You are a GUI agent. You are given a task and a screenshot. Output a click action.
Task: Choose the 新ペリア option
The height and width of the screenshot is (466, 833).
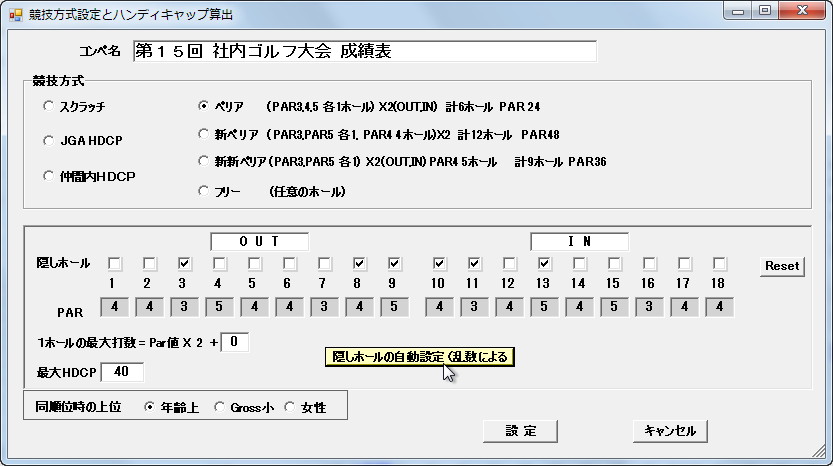(203, 134)
